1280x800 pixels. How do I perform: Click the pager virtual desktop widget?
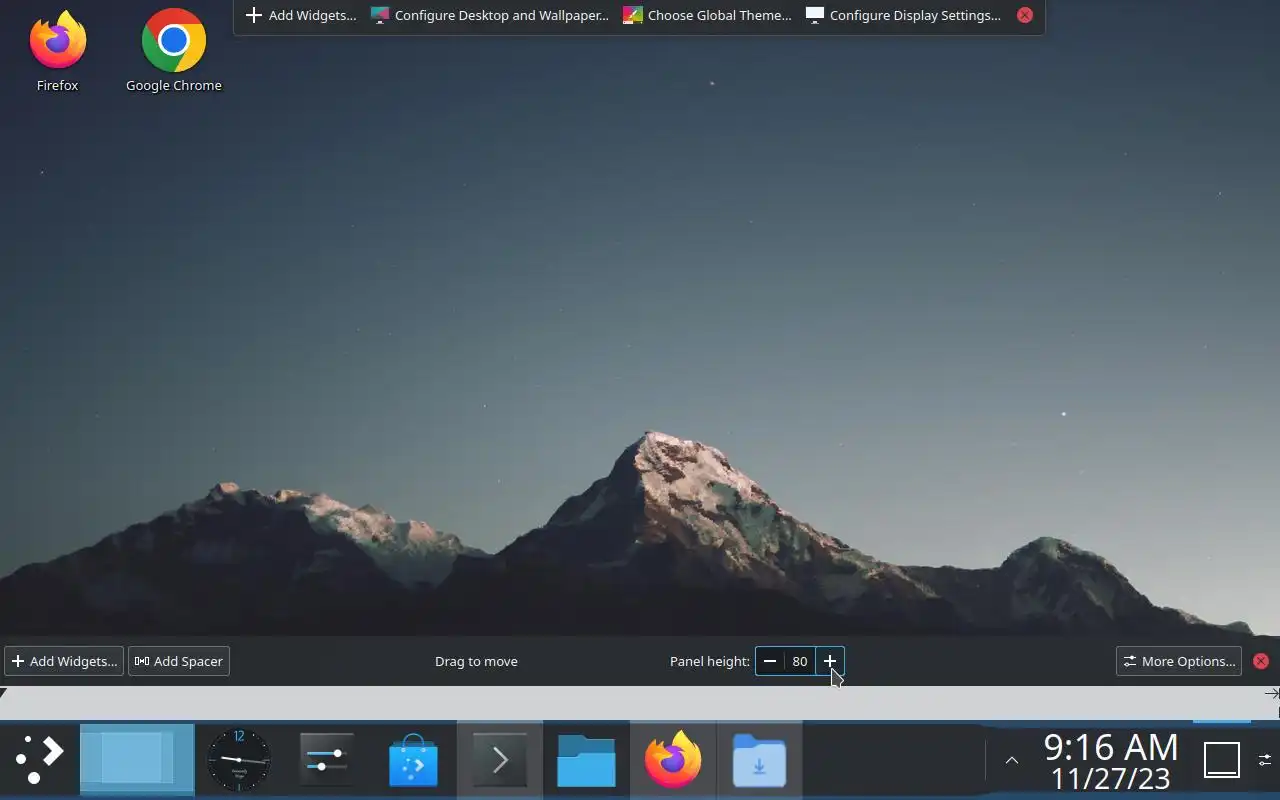tap(137, 760)
